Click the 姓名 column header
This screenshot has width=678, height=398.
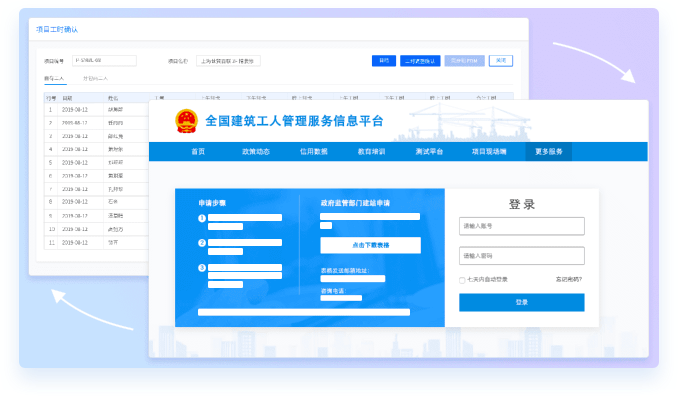coord(113,98)
